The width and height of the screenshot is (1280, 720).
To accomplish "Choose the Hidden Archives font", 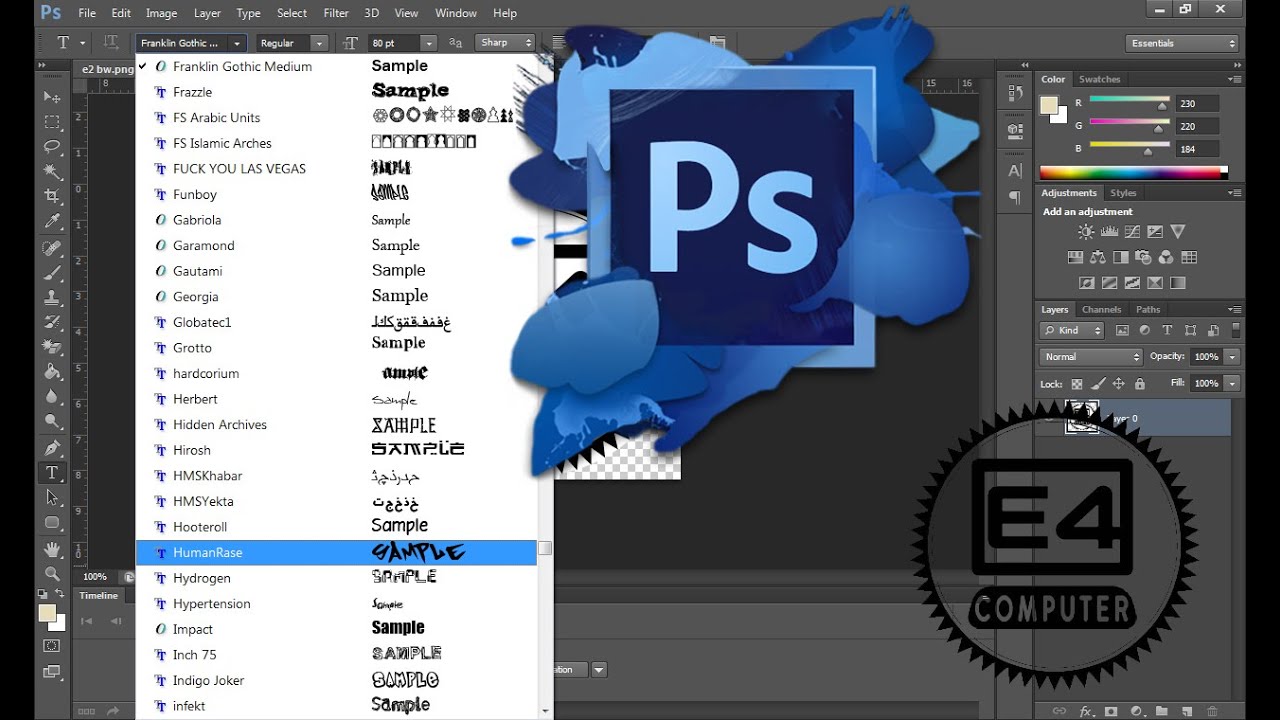I will point(336,424).
